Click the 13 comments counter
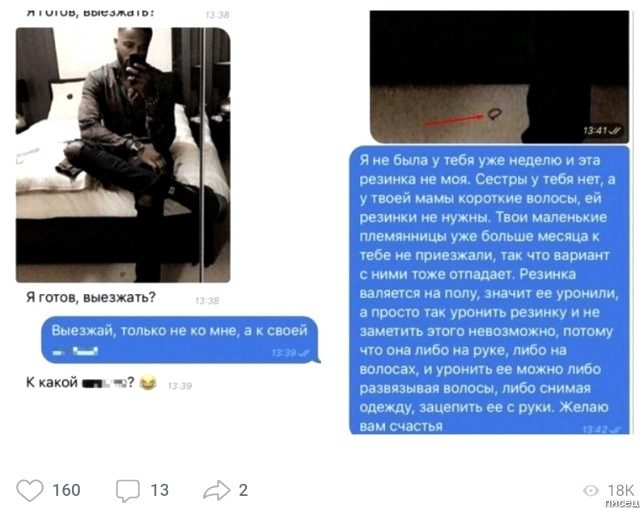Image resolution: width=640 pixels, height=508 pixels. point(159,490)
